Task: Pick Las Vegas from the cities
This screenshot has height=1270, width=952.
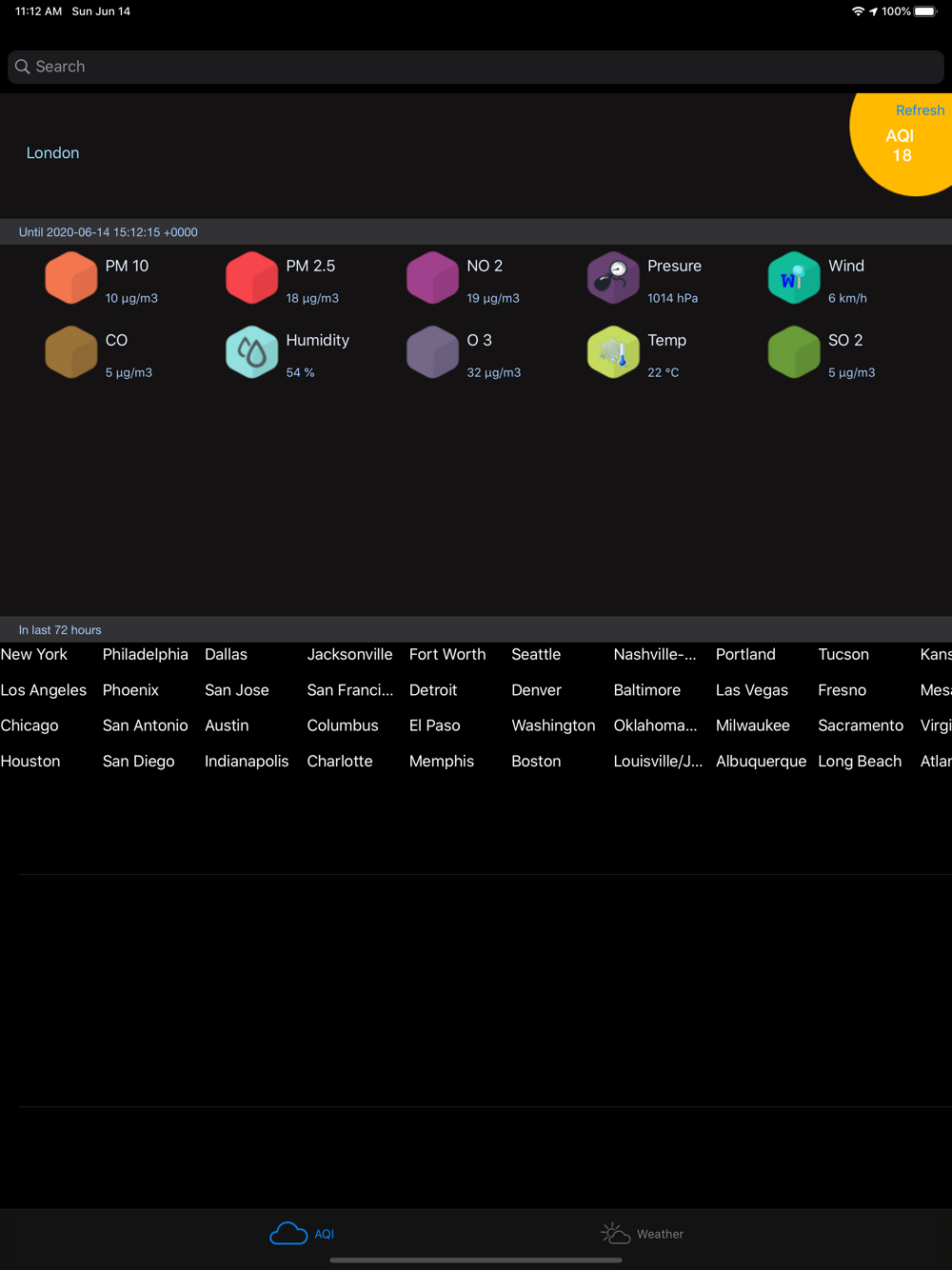Action: coord(752,690)
